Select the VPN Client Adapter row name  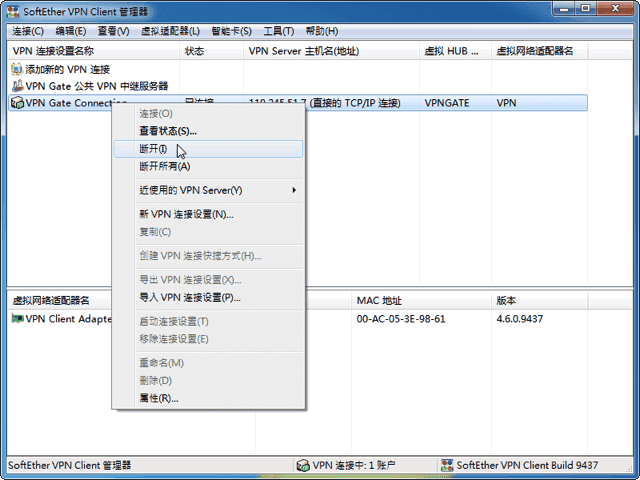coord(69,319)
